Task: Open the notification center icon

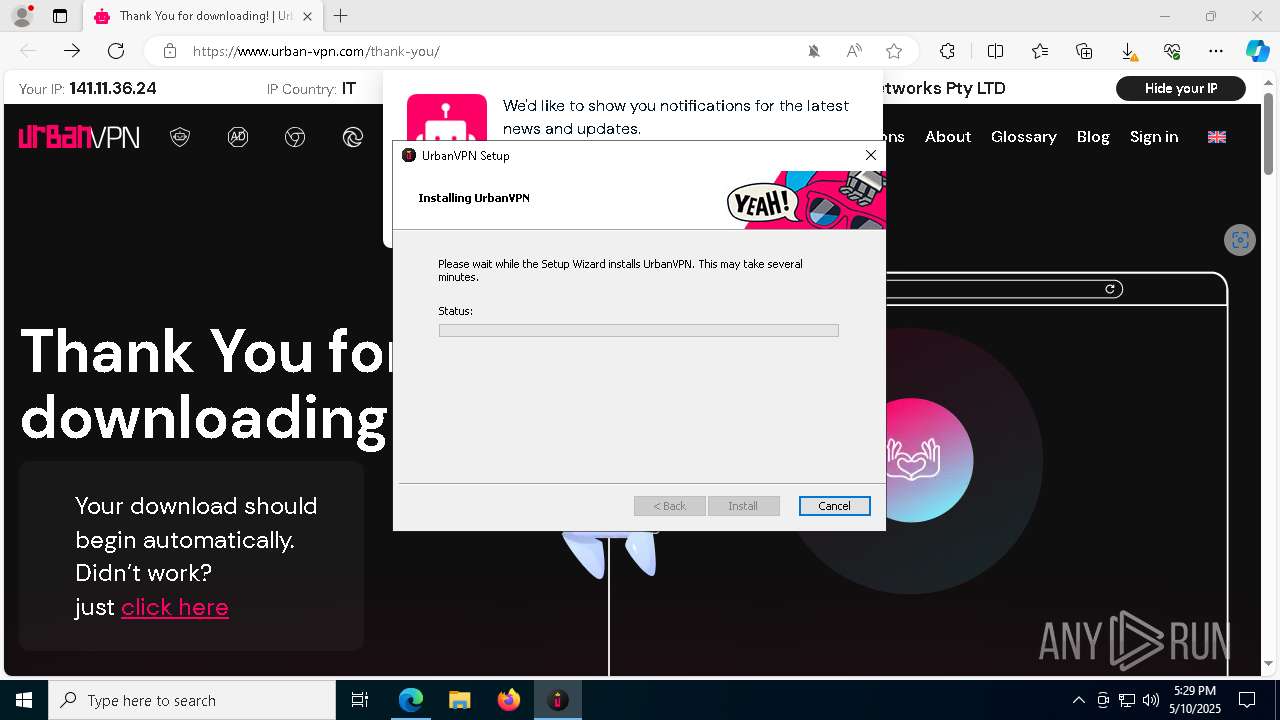Action: pyautogui.click(x=1247, y=700)
